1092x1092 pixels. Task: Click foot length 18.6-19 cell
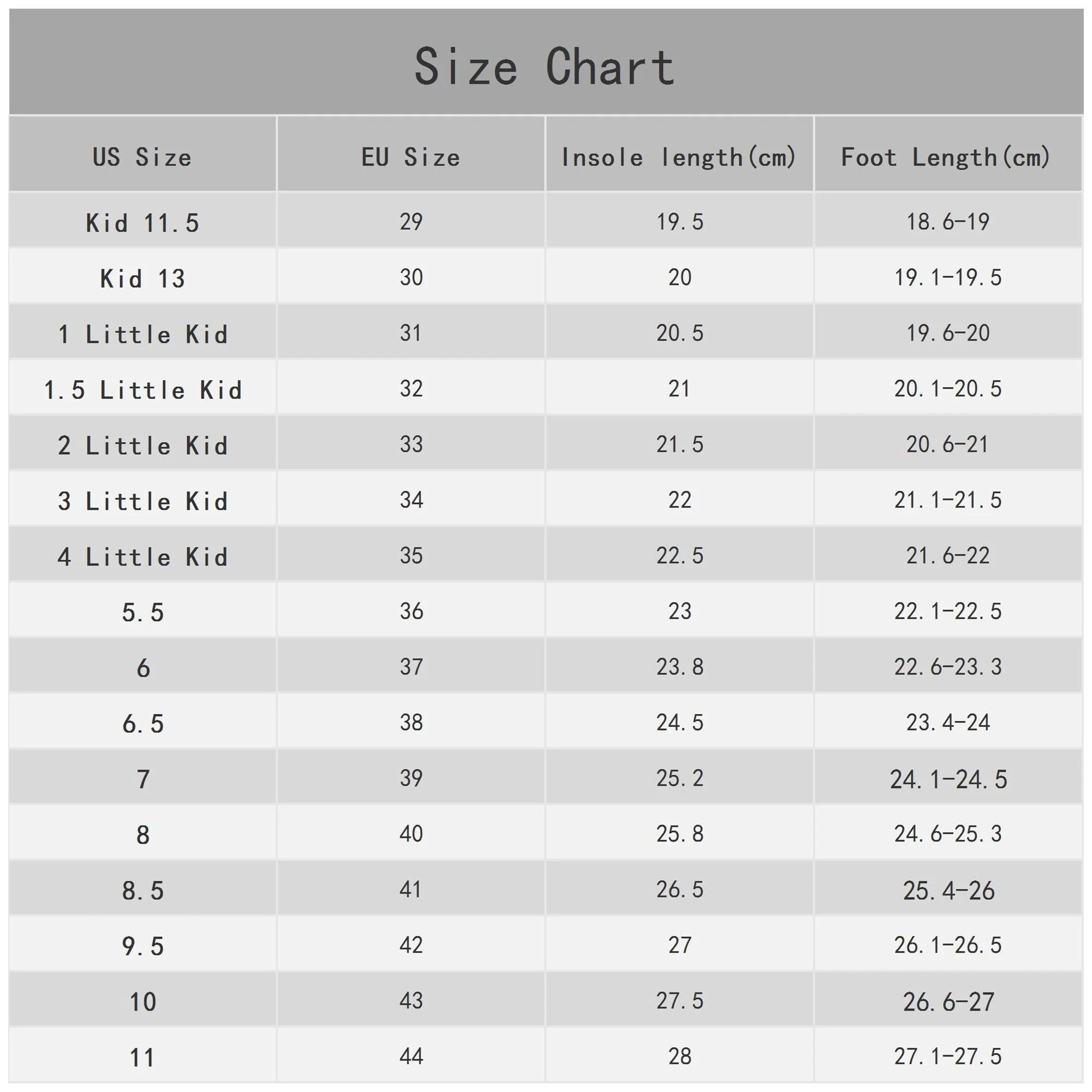[x=948, y=222]
